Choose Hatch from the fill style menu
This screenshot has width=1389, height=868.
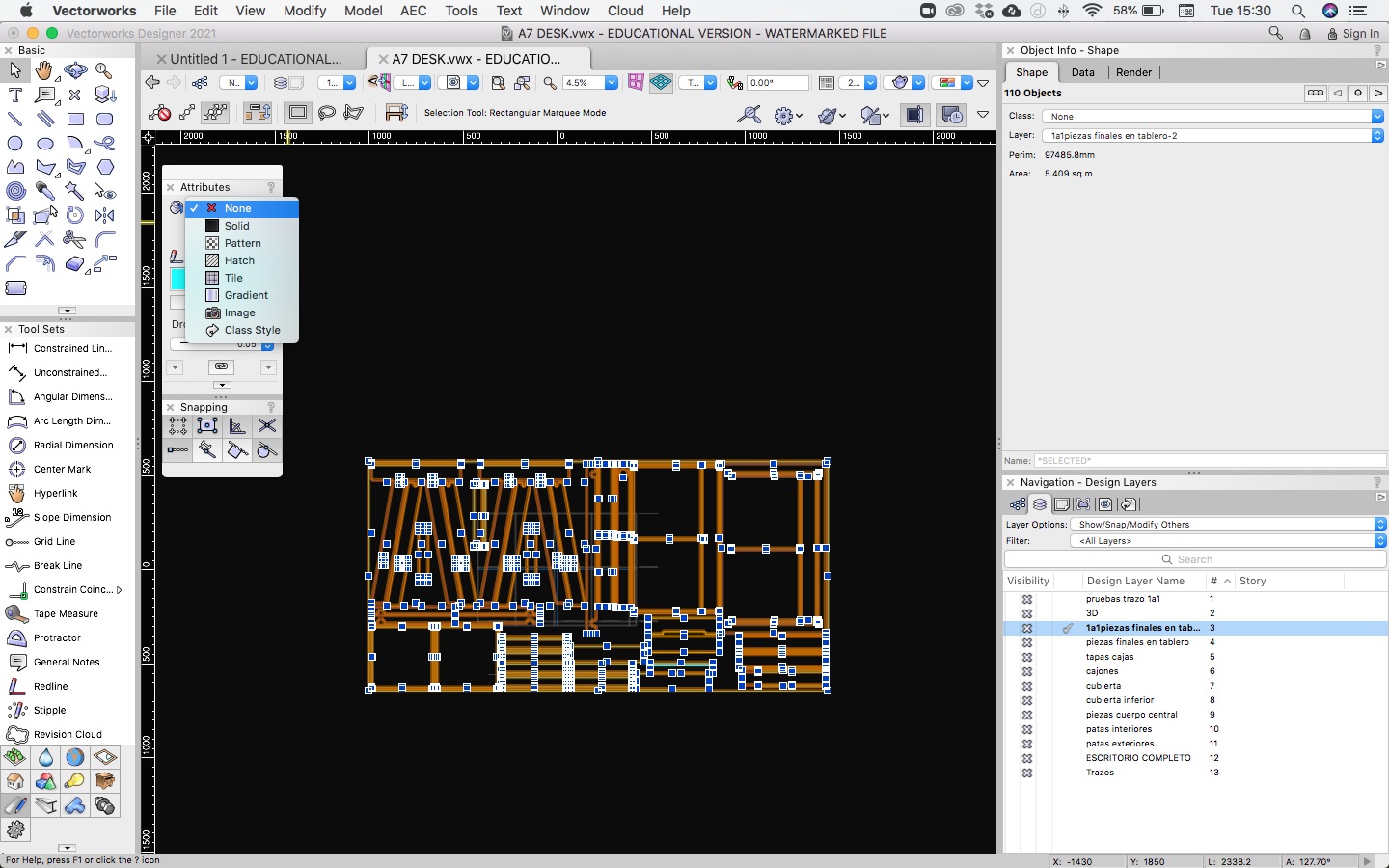pos(239,260)
